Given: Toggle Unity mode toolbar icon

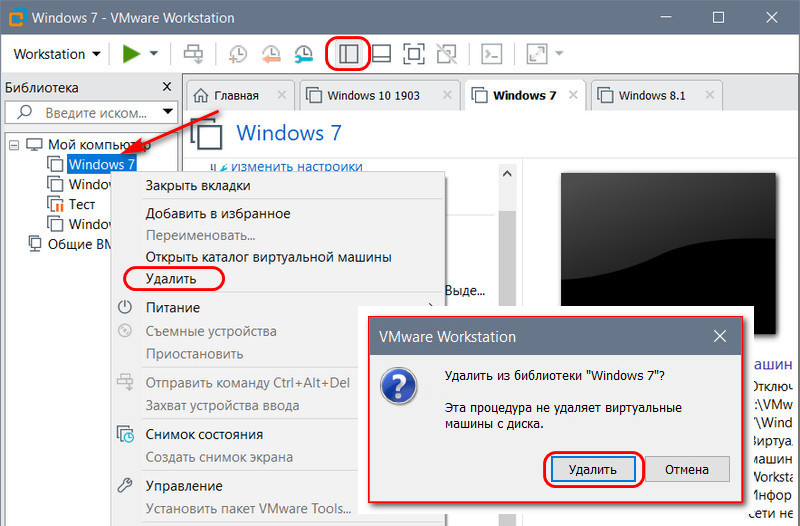Looking at the screenshot, I should (447, 53).
